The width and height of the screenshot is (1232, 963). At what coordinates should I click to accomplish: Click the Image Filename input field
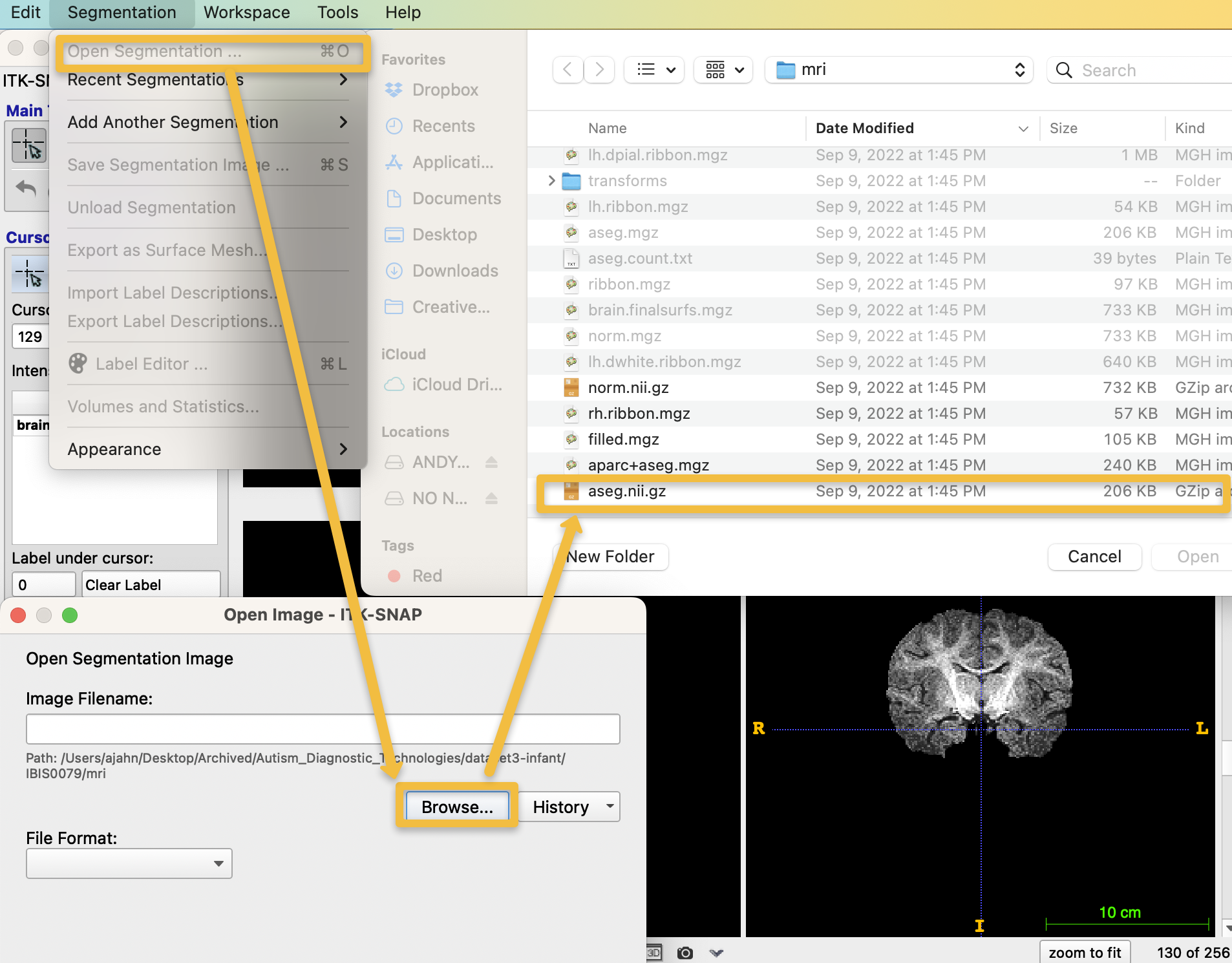(323, 729)
